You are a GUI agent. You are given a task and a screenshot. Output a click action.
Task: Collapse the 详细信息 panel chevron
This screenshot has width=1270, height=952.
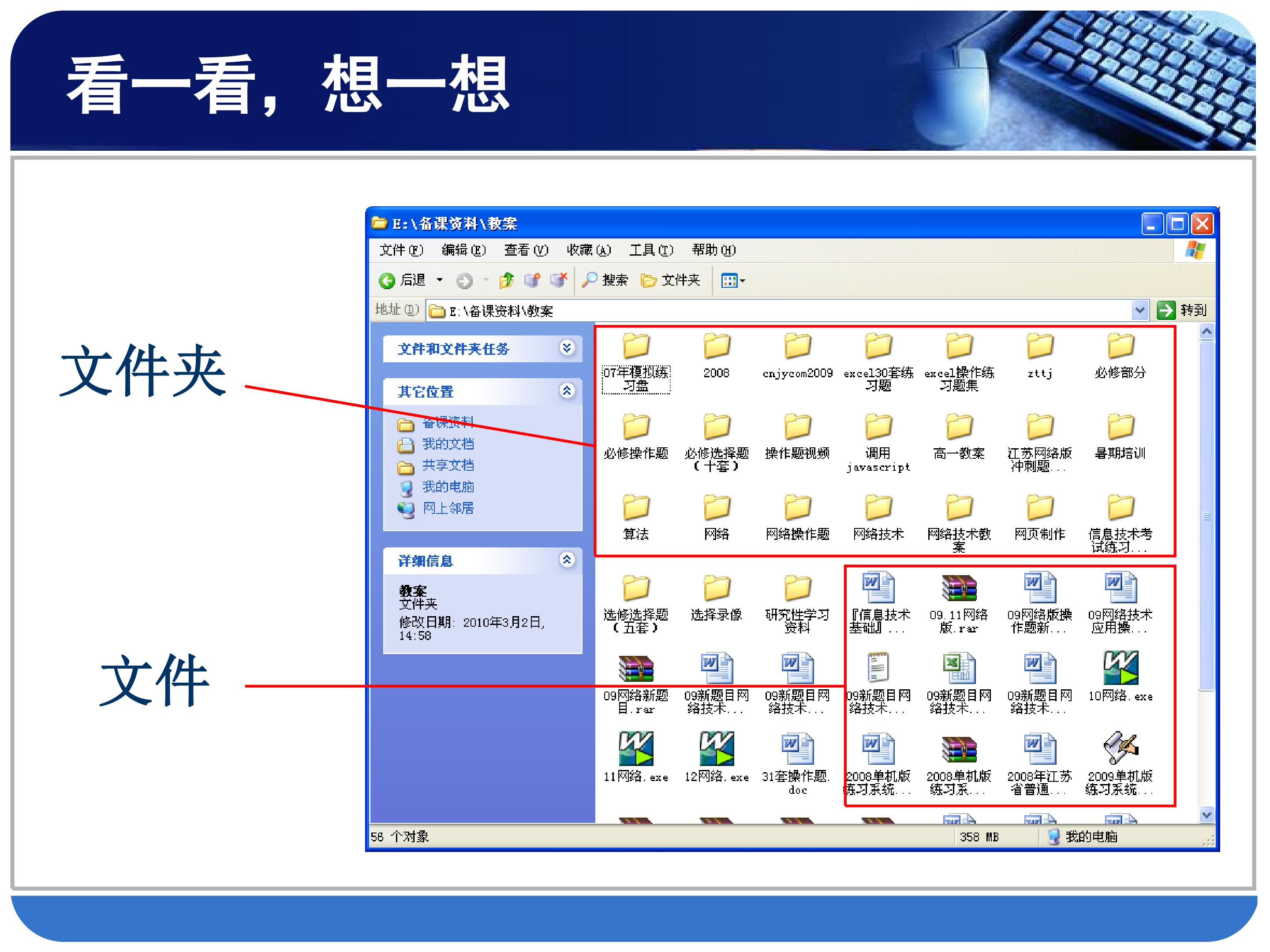tap(567, 560)
